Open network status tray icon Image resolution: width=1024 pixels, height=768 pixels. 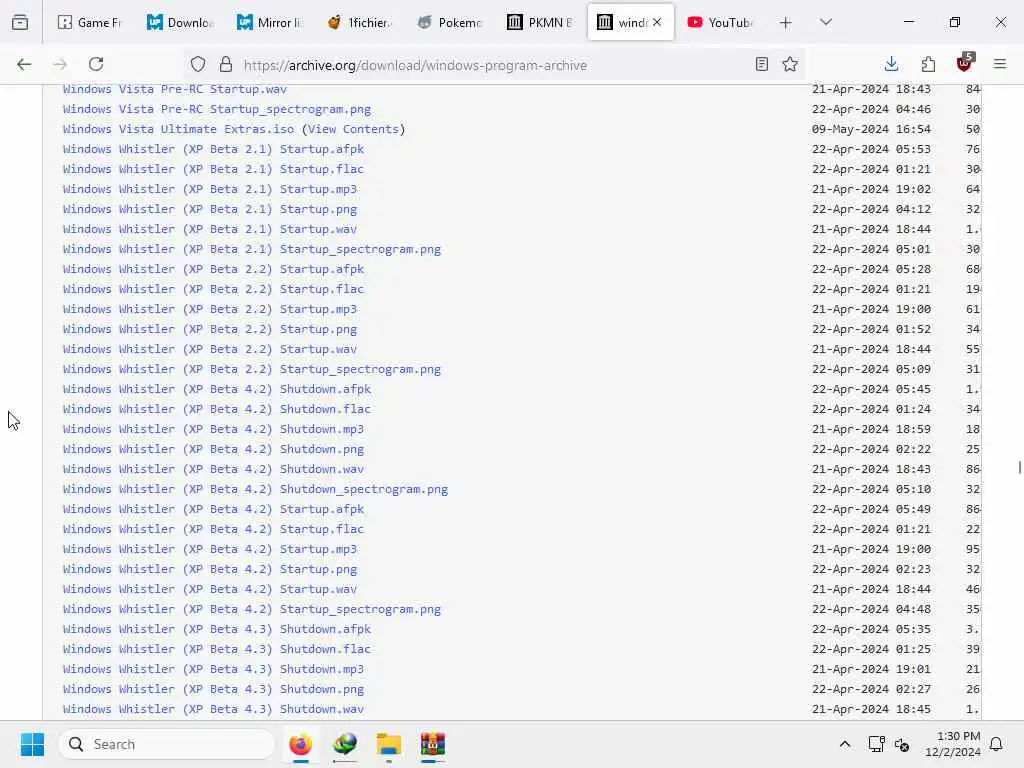(x=876, y=744)
